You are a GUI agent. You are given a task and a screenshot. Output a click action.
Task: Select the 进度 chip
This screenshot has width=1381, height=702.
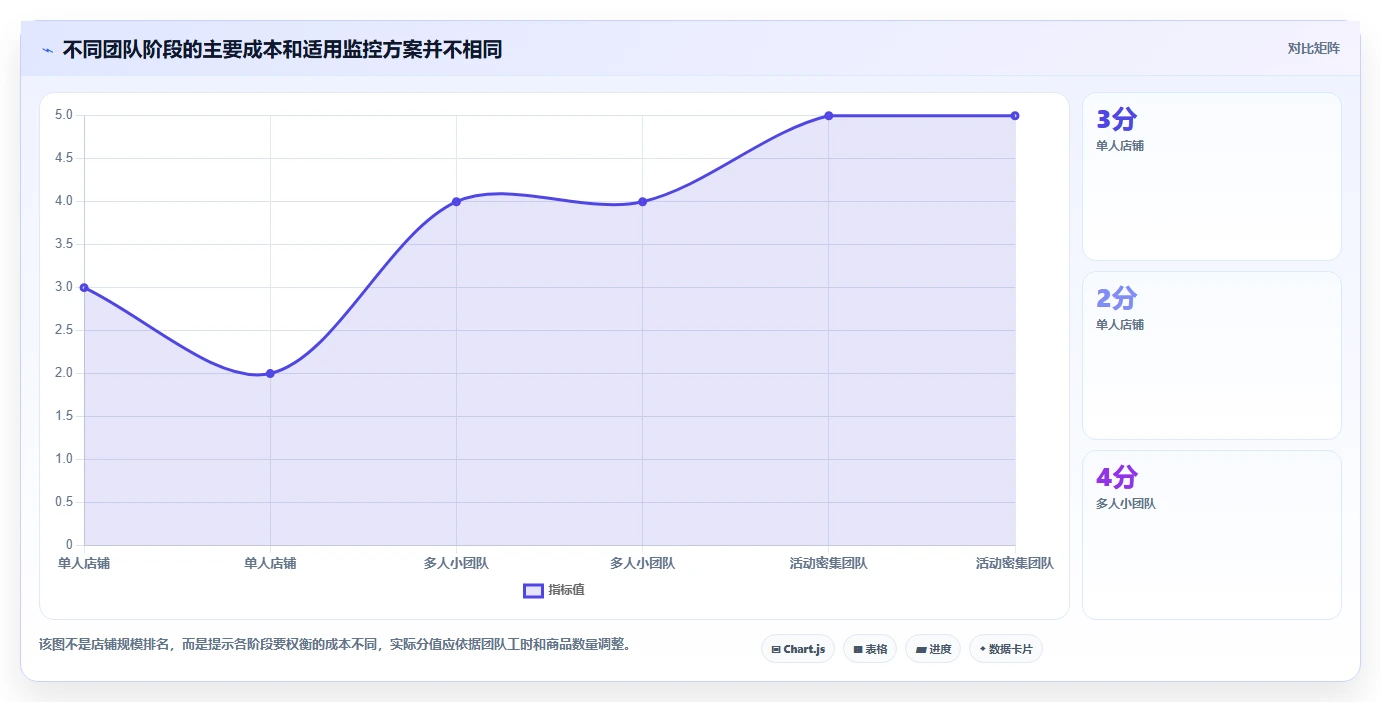click(x=933, y=649)
